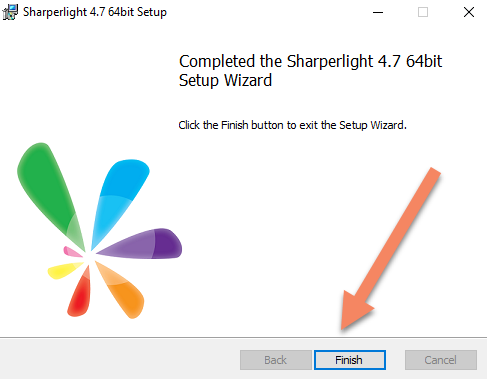Click the installer icon in the title bar
The width and height of the screenshot is (487, 379).
coord(10,12)
